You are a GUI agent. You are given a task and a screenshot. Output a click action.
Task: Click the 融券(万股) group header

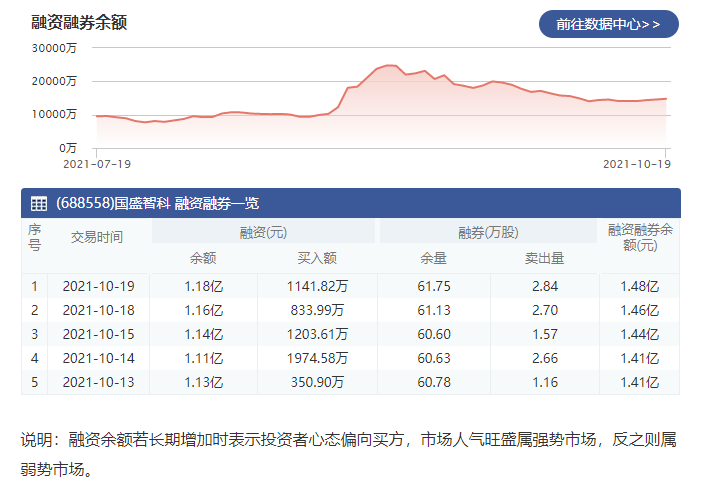(x=488, y=233)
